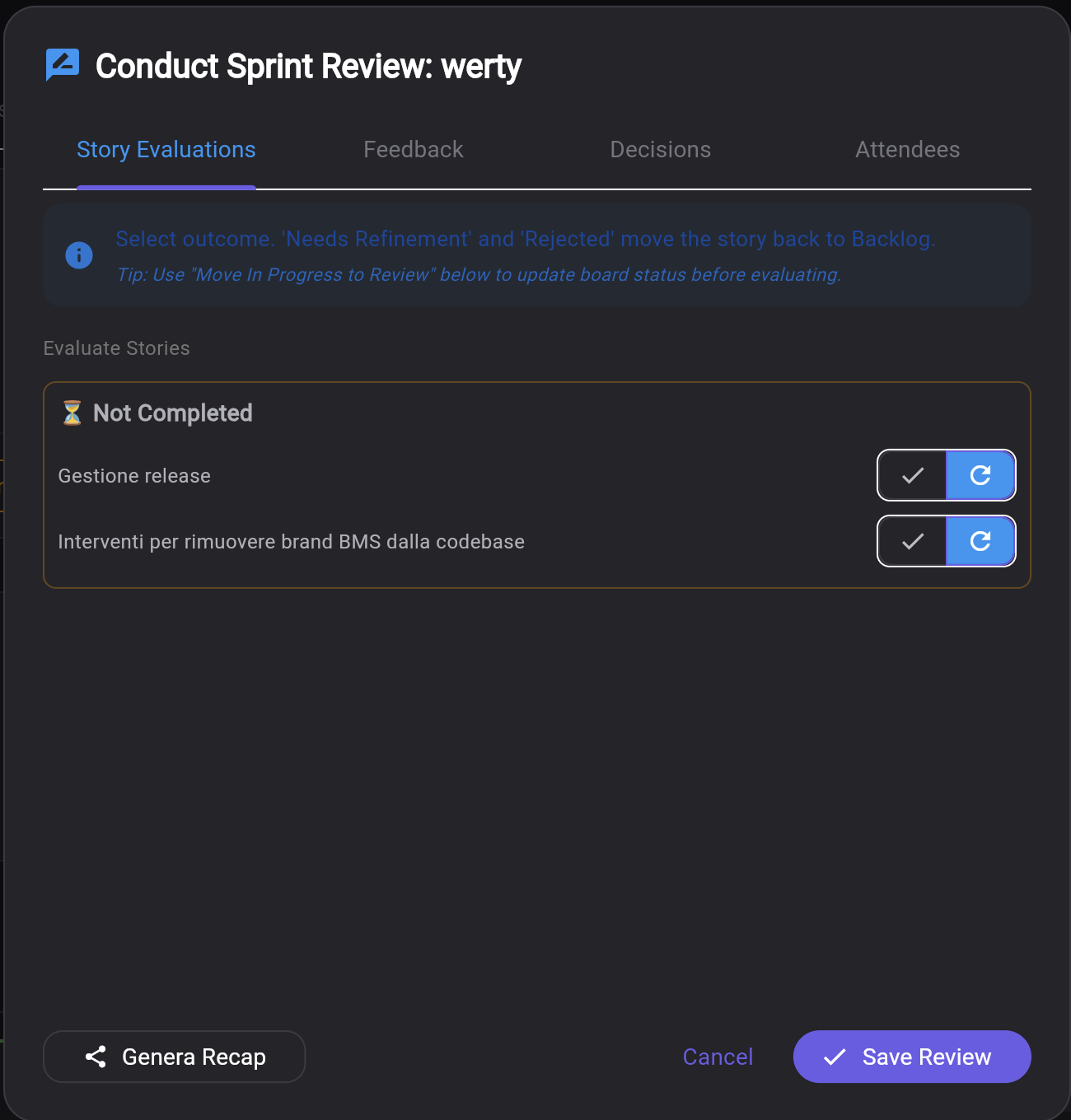This screenshot has height=1120, width=1071.
Task: Click the Not Completed section header
Action: pos(171,413)
